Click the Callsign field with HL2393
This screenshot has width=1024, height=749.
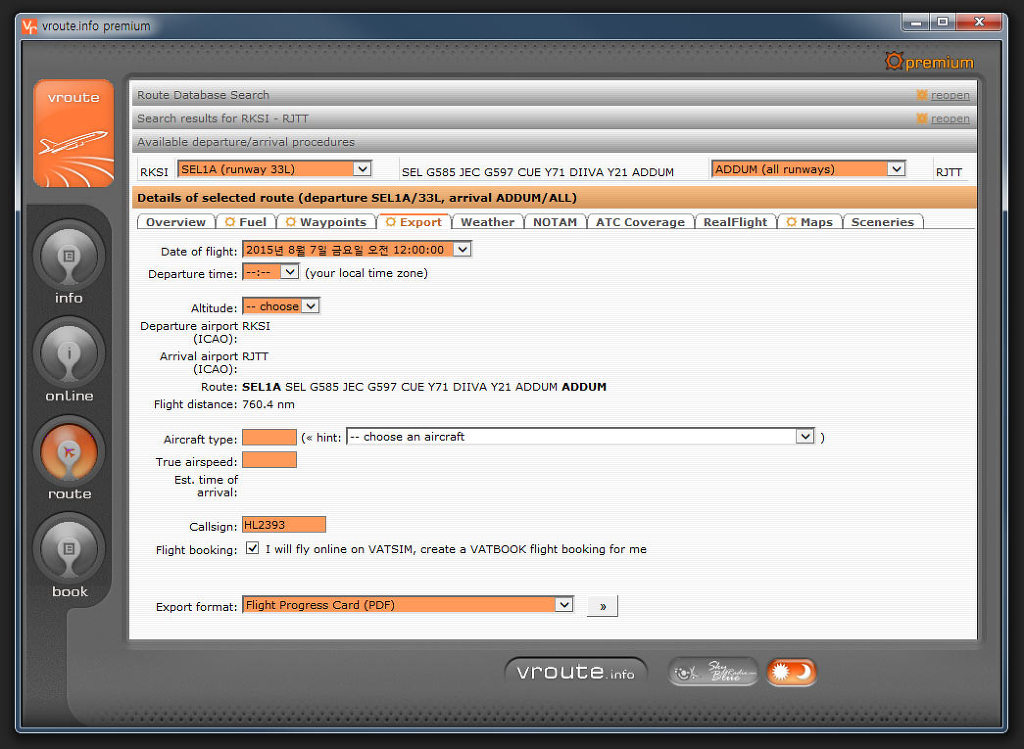coord(283,524)
